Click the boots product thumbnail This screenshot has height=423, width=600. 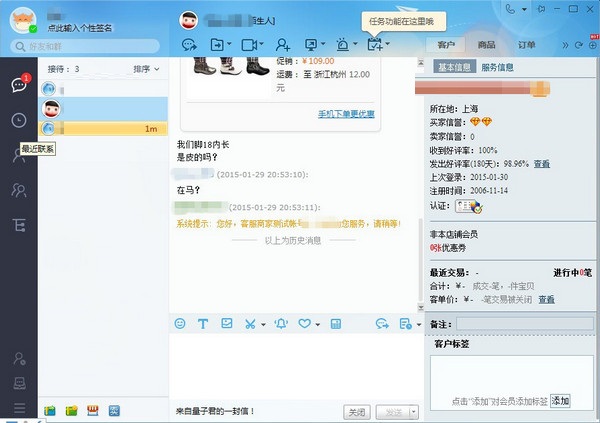[231, 66]
